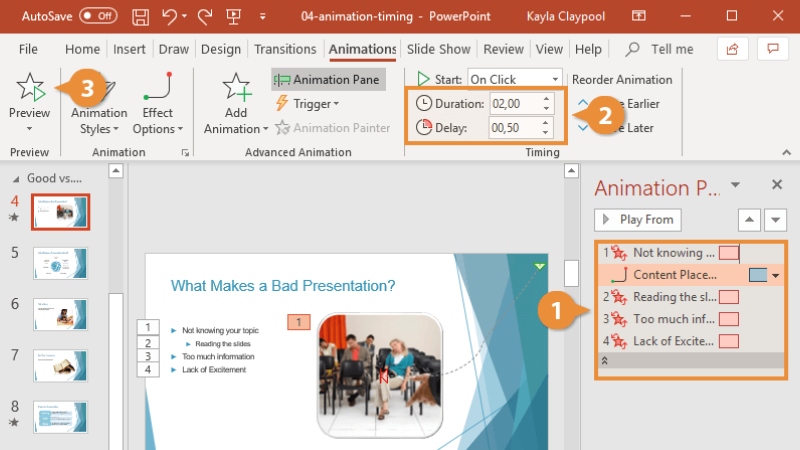Switch to the Home tab
This screenshot has height=450, width=800.
(x=82, y=49)
